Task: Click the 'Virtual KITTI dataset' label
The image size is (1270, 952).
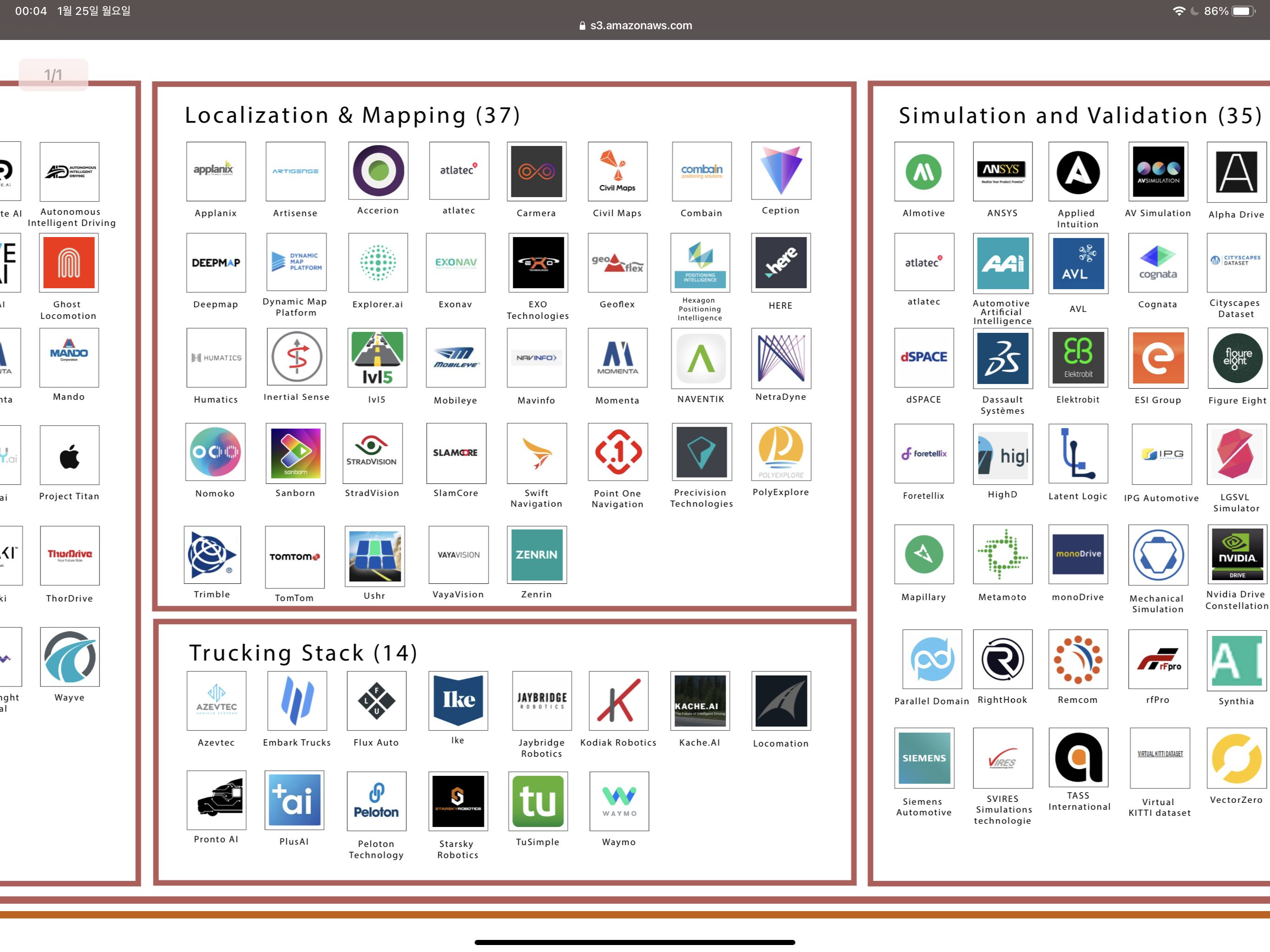Action: [x=1159, y=807]
